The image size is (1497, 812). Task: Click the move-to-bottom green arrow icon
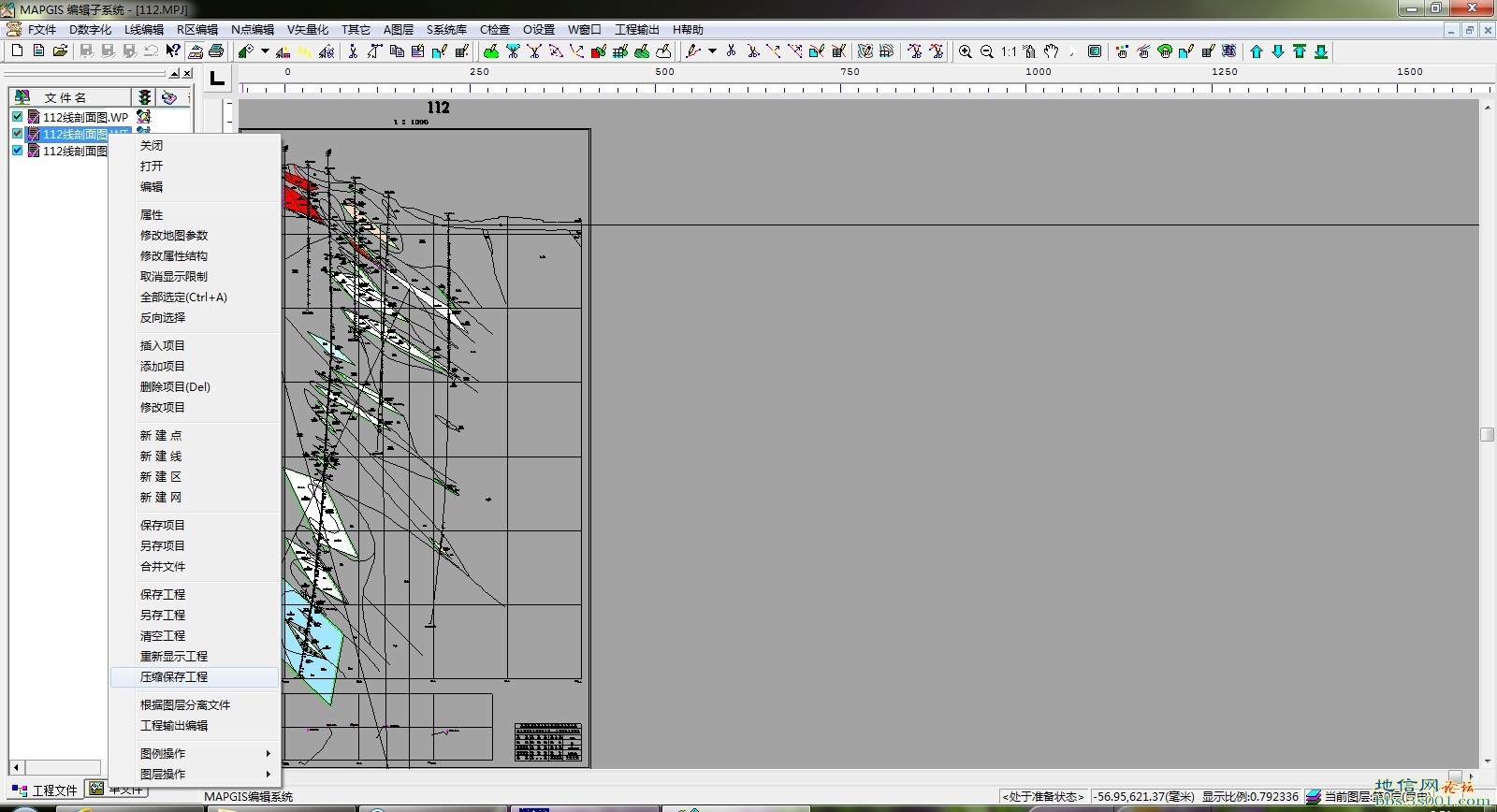(1321, 51)
